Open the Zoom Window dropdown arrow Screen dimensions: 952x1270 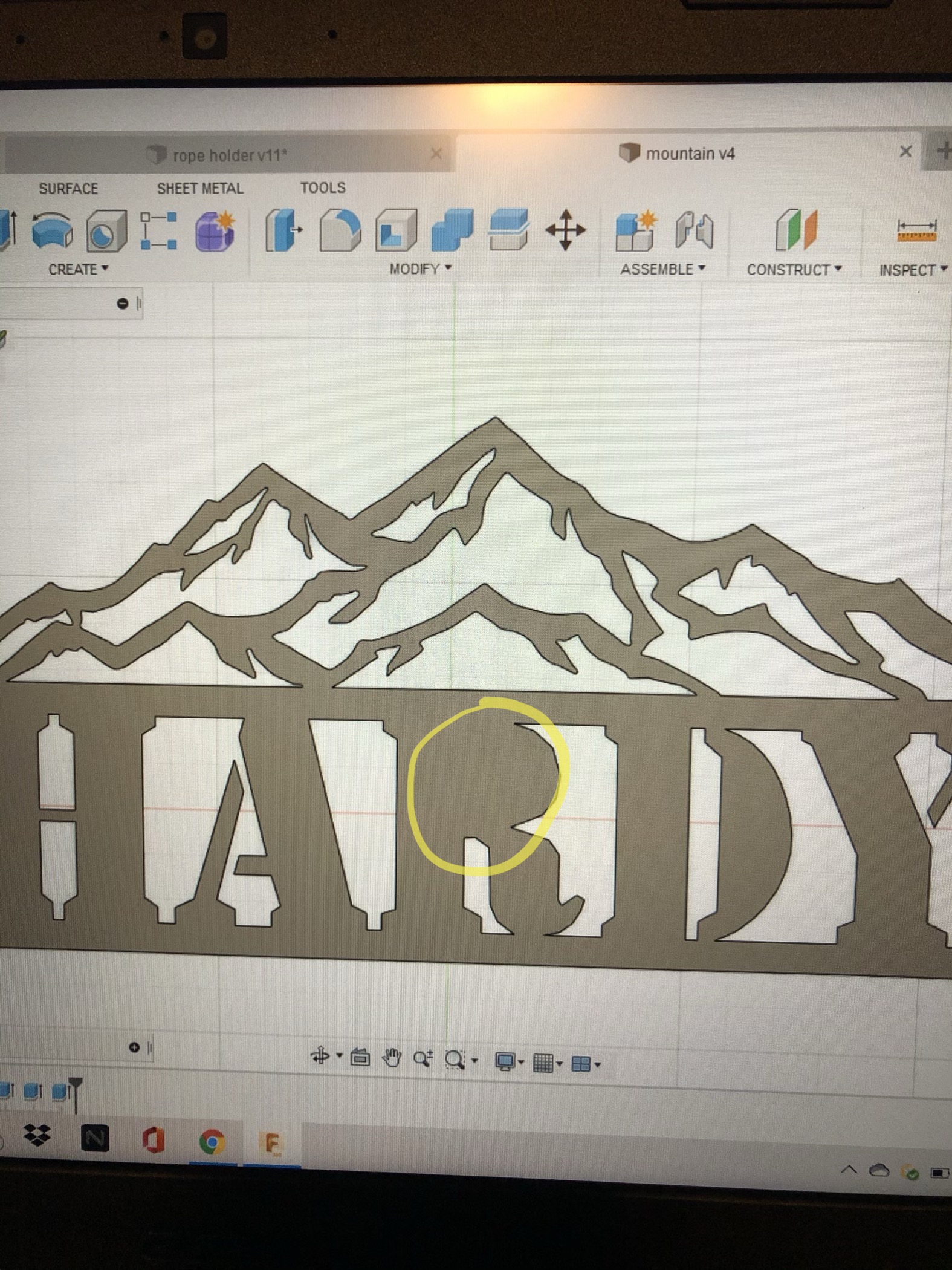point(474,1060)
